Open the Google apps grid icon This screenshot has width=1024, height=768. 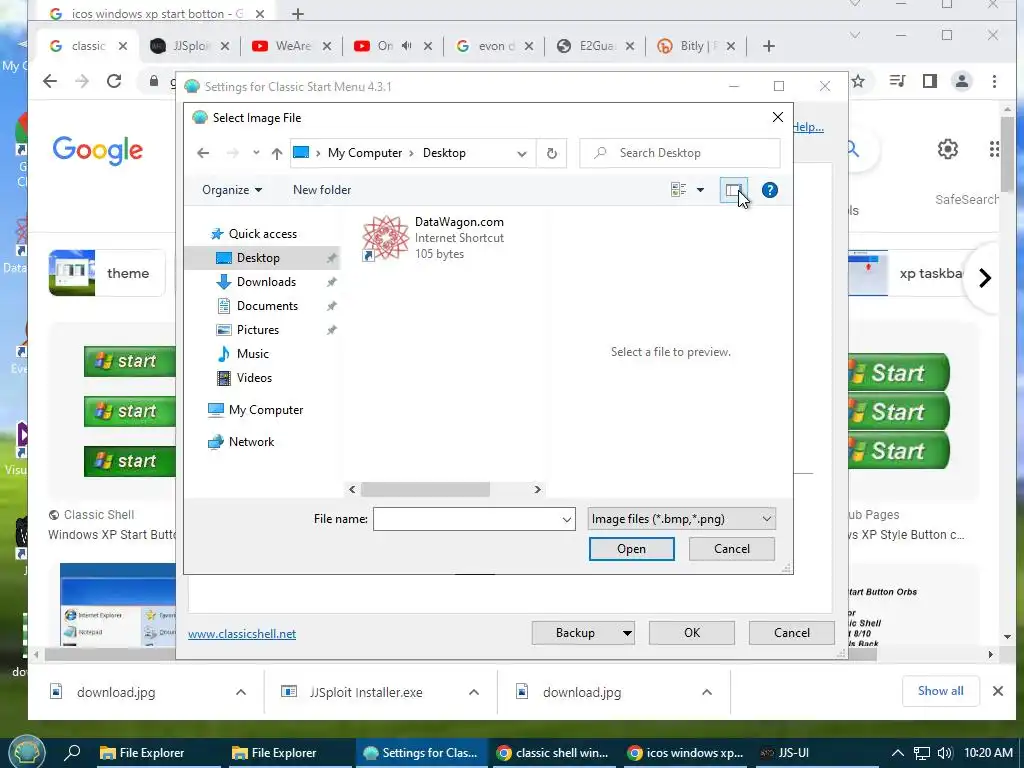point(994,150)
